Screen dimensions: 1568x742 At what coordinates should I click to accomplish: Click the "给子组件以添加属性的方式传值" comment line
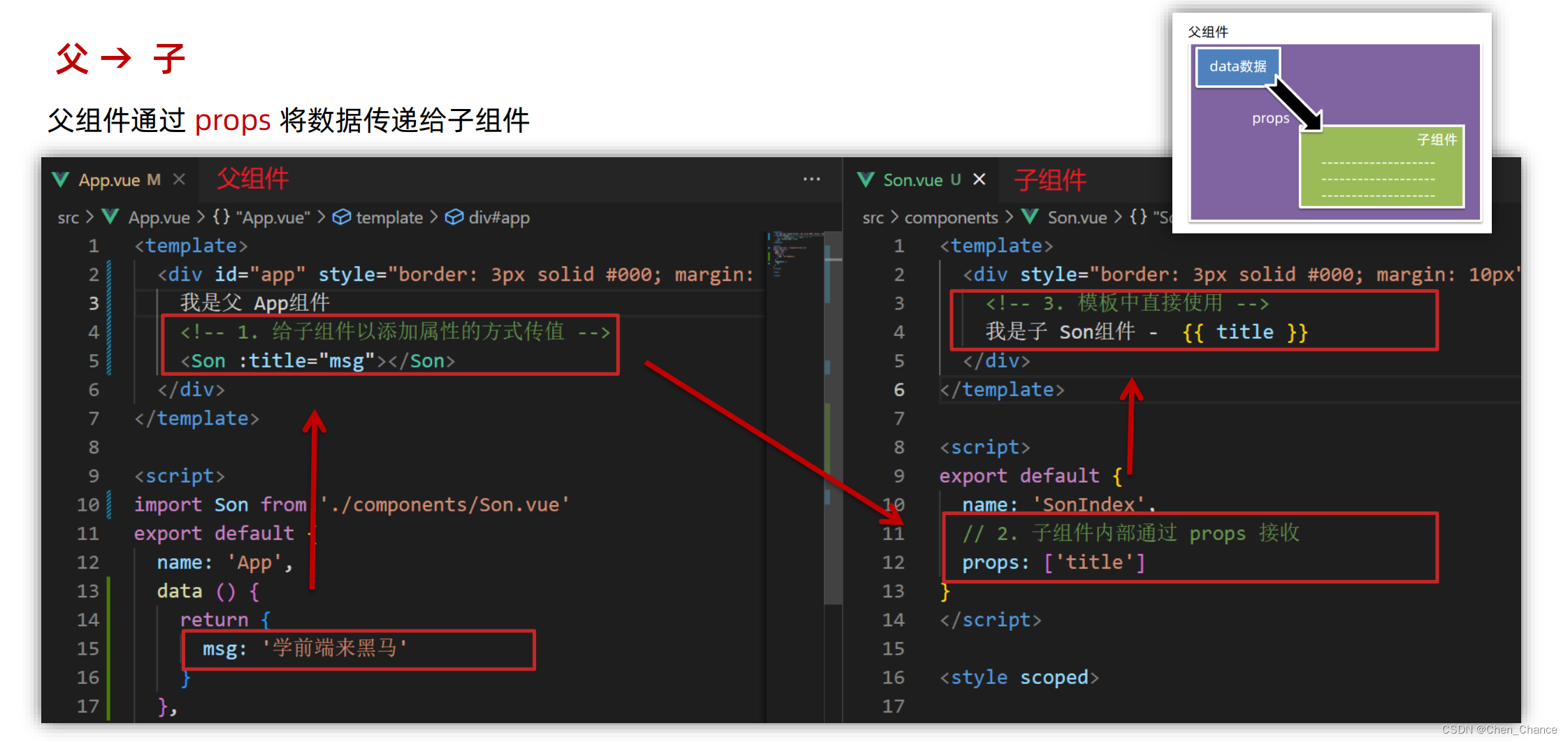(396, 332)
